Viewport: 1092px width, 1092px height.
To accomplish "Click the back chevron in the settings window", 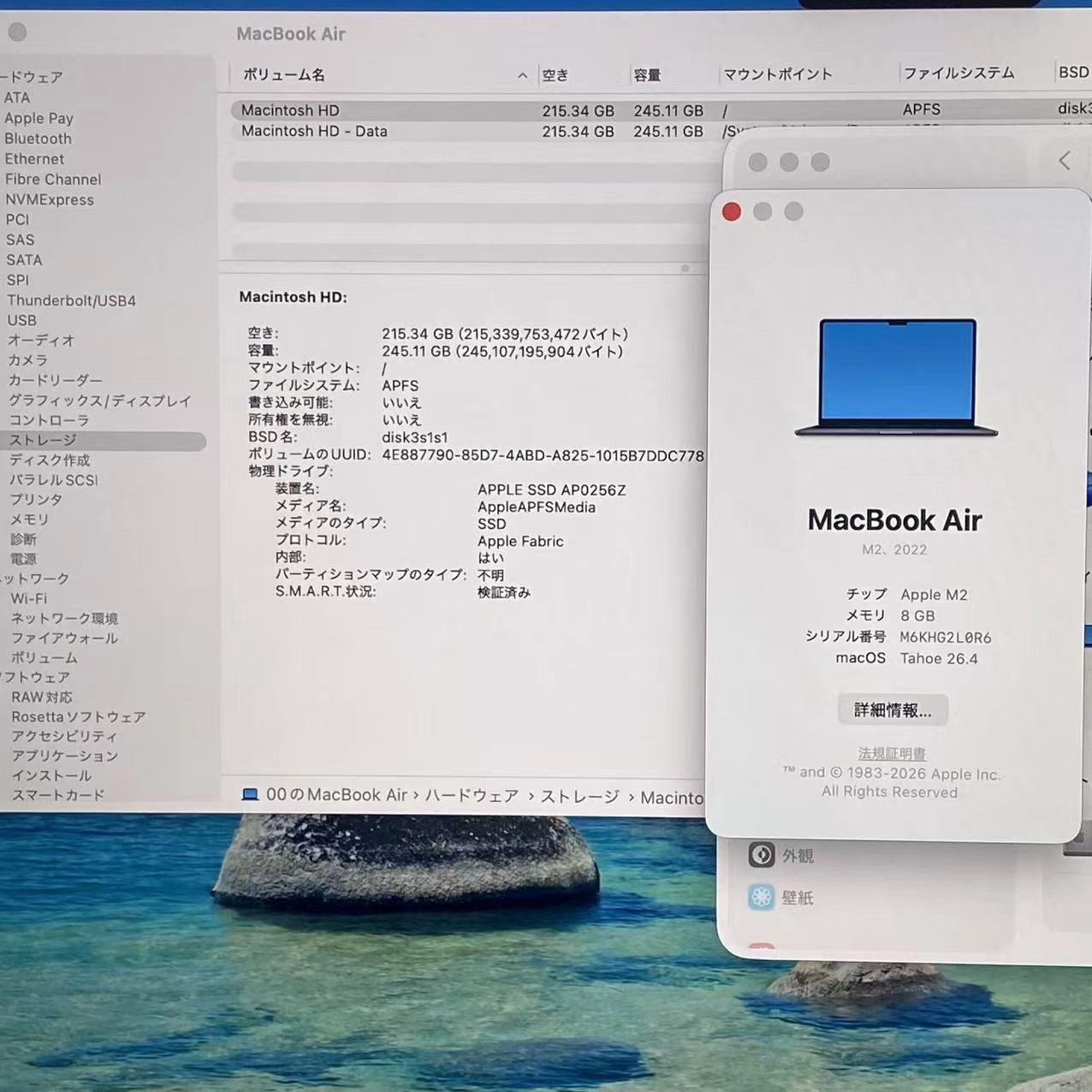I will (x=1064, y=160).
